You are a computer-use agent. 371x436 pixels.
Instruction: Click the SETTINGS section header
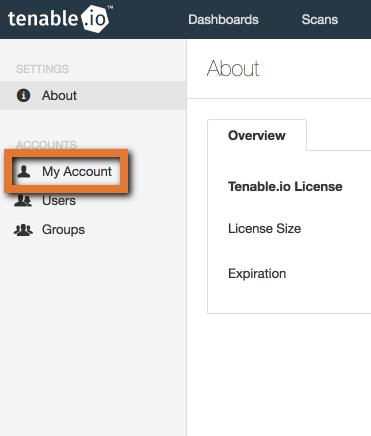42,69
